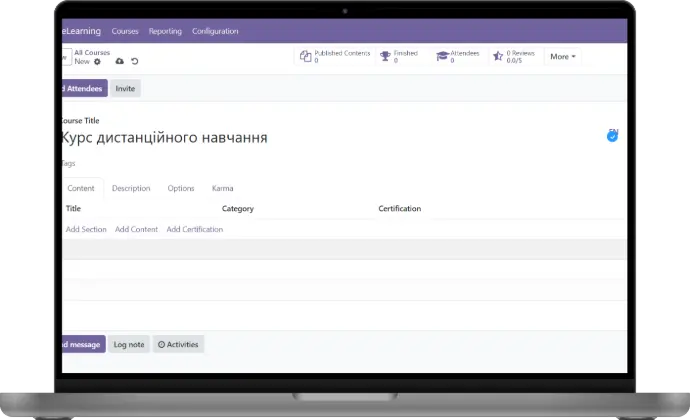Image resolution: width=690 pixels, height=420 pixels.
Task: Click the Reviews star icon
Action: tap(498, 57)
